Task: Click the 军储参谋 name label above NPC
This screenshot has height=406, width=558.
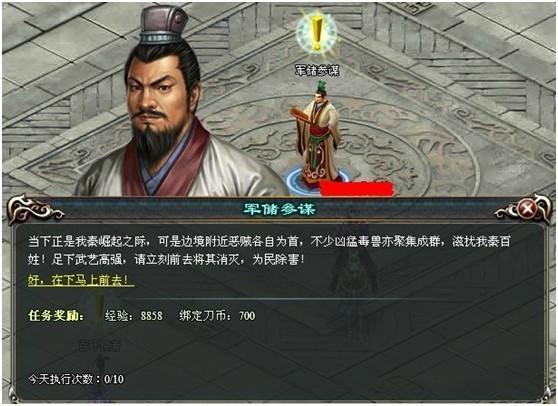Action: pos(317,70)
